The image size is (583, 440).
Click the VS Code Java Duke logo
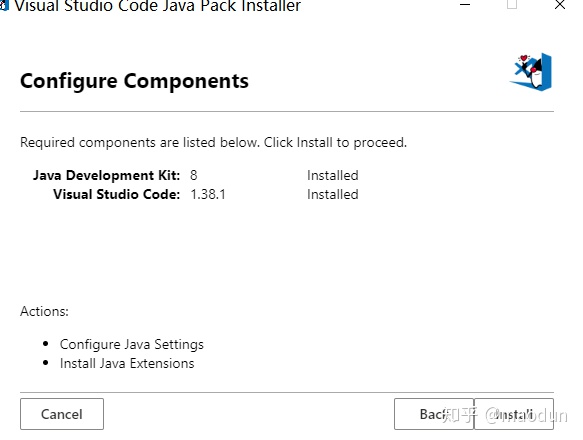tap(531, 72)
